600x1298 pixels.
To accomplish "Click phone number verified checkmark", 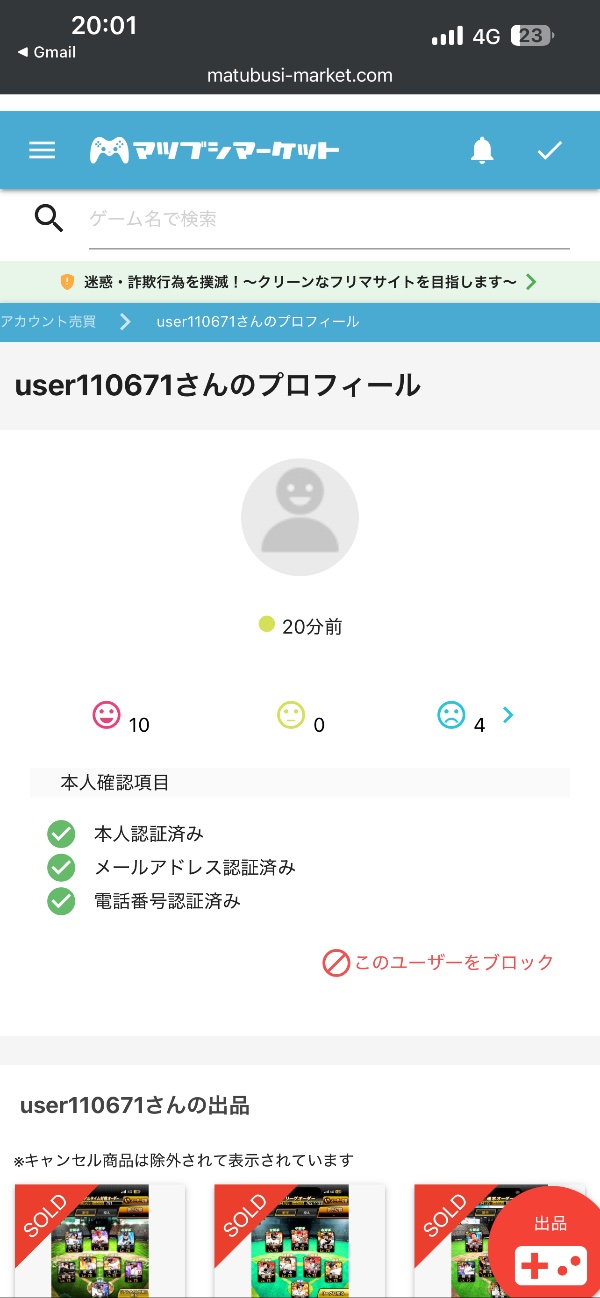I will tap(61, 901).
